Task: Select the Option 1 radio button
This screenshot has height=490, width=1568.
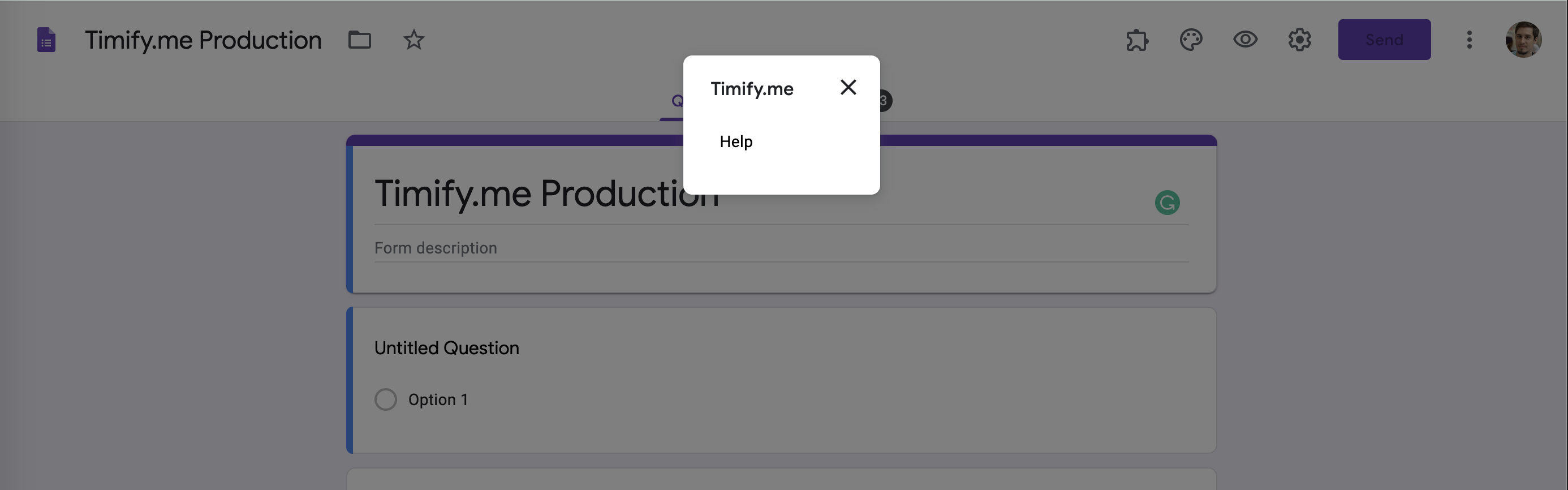Action: coord(385,400)
